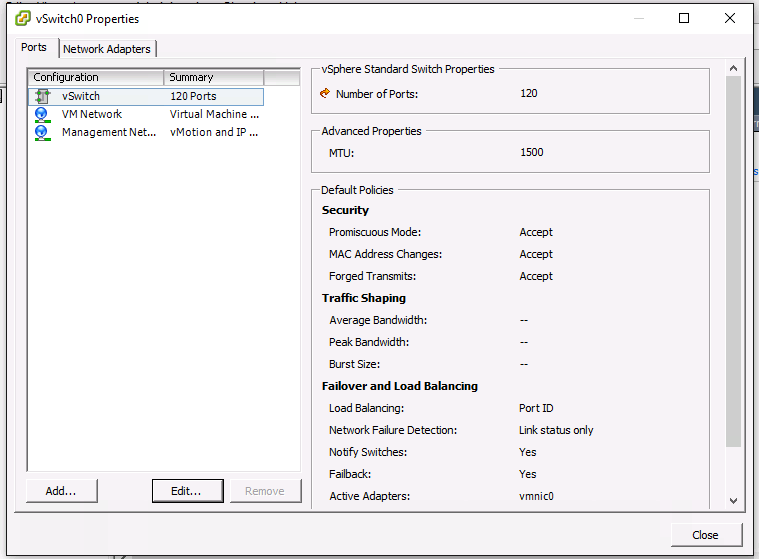This screenshot has width=759, height=559.
Task: Click the Burst Size label
Action: click(354, 364)
